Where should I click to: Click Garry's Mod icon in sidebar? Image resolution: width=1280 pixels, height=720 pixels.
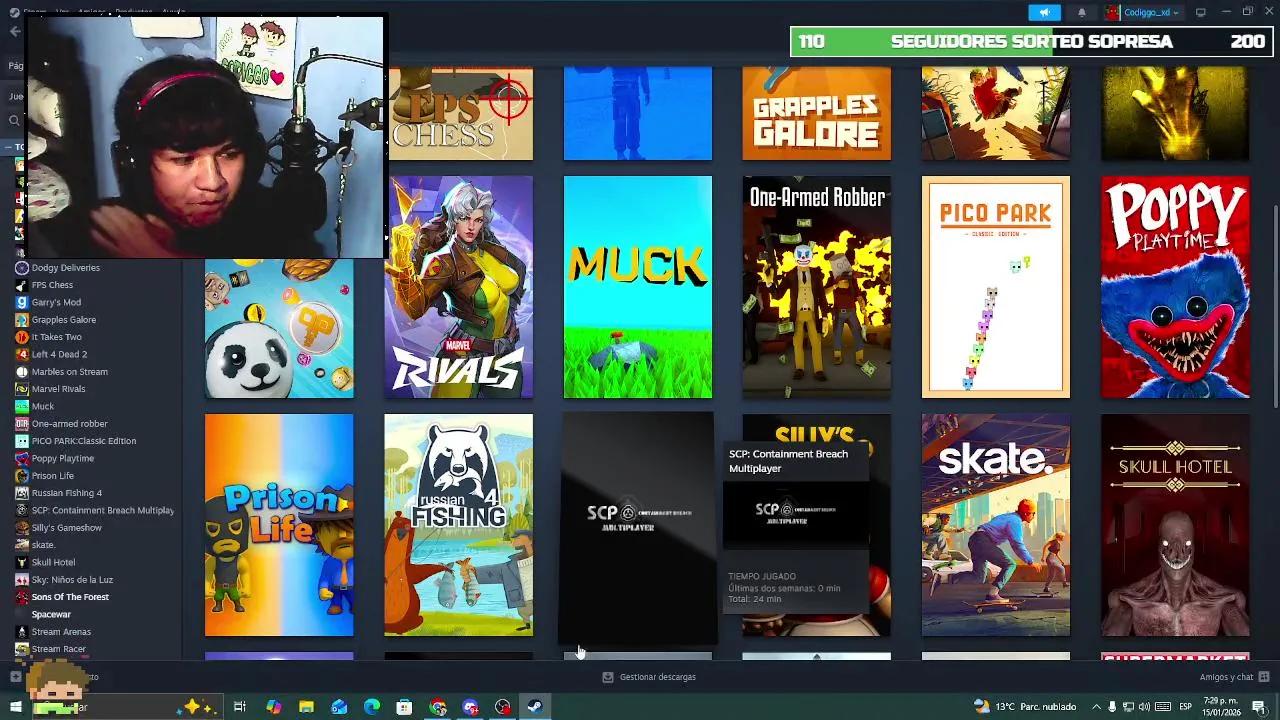(22, 302)
